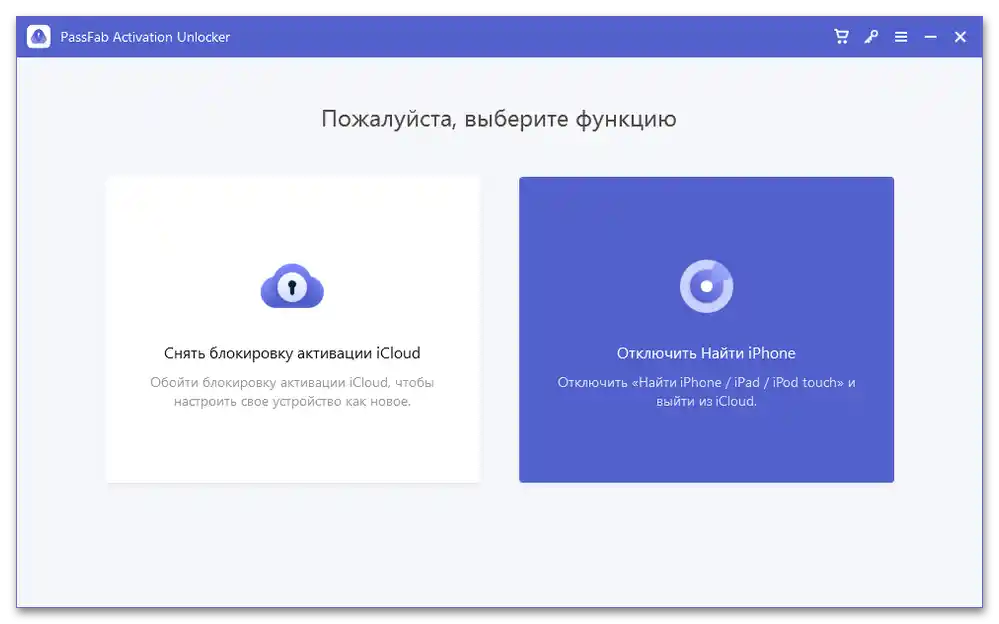
Task: Close the PassFab Activation Unlocker window
Action: (x=960, y=37)
